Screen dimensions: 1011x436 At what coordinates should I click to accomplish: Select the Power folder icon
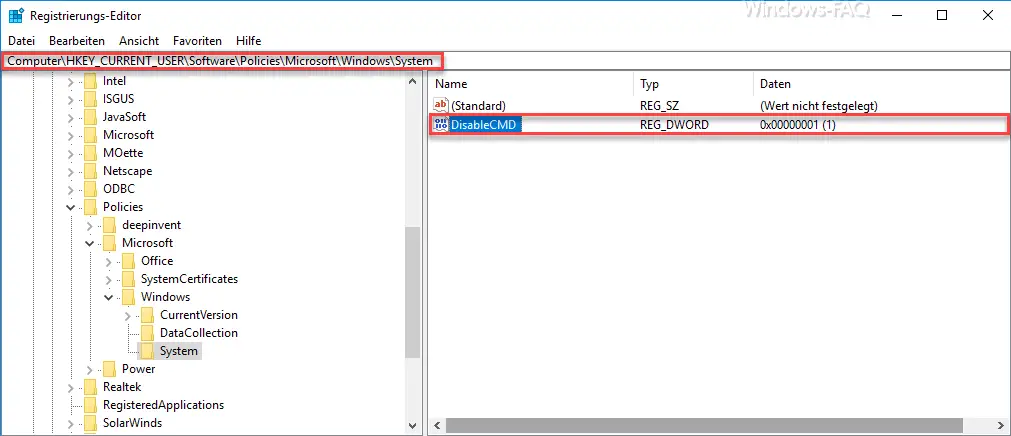click(x=110, y=370)
